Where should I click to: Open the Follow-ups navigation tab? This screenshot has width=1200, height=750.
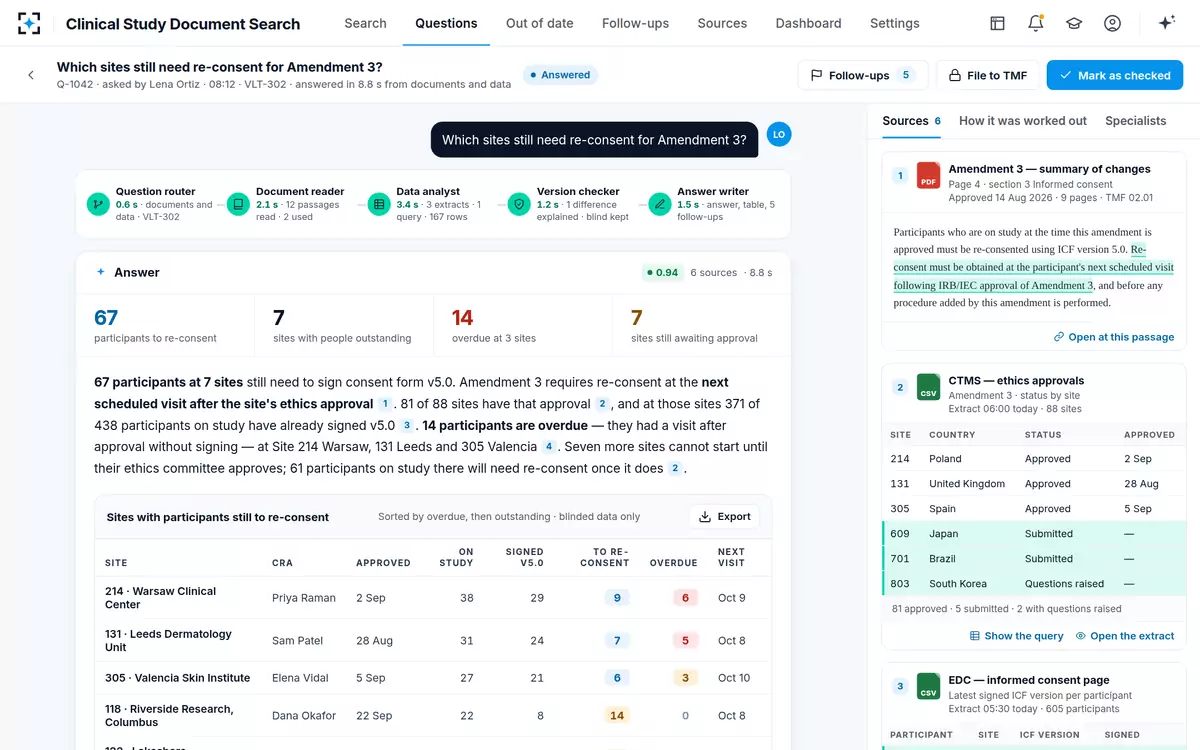[635, 23]
